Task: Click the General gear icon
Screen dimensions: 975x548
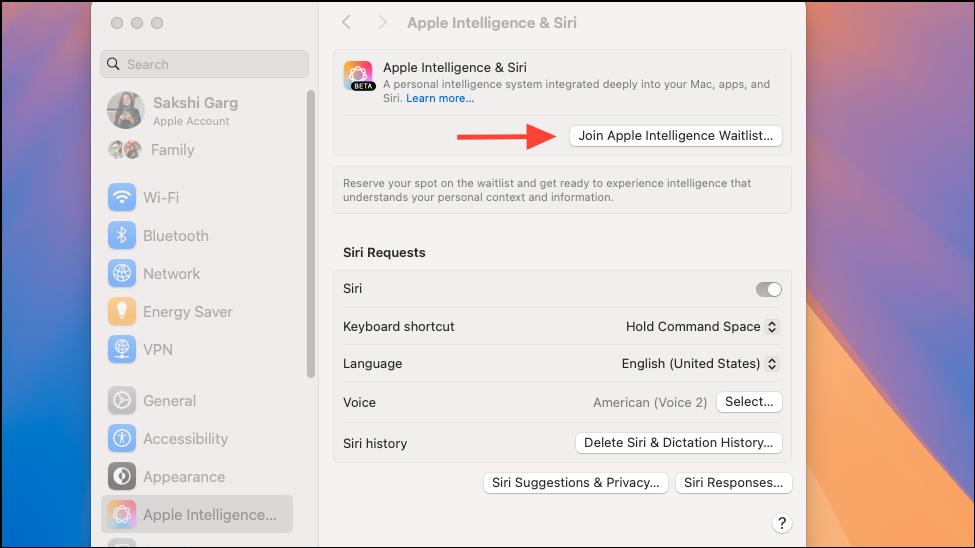Action: (122, 401)
